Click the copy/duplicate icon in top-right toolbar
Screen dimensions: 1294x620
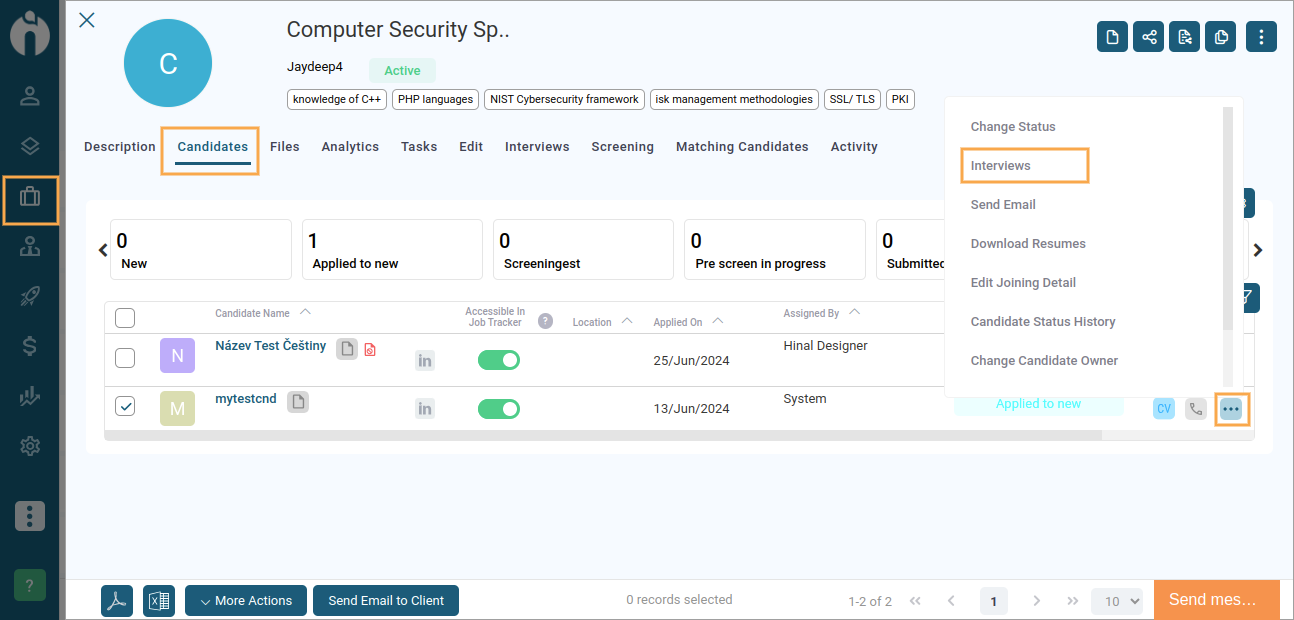[1221, 37]
